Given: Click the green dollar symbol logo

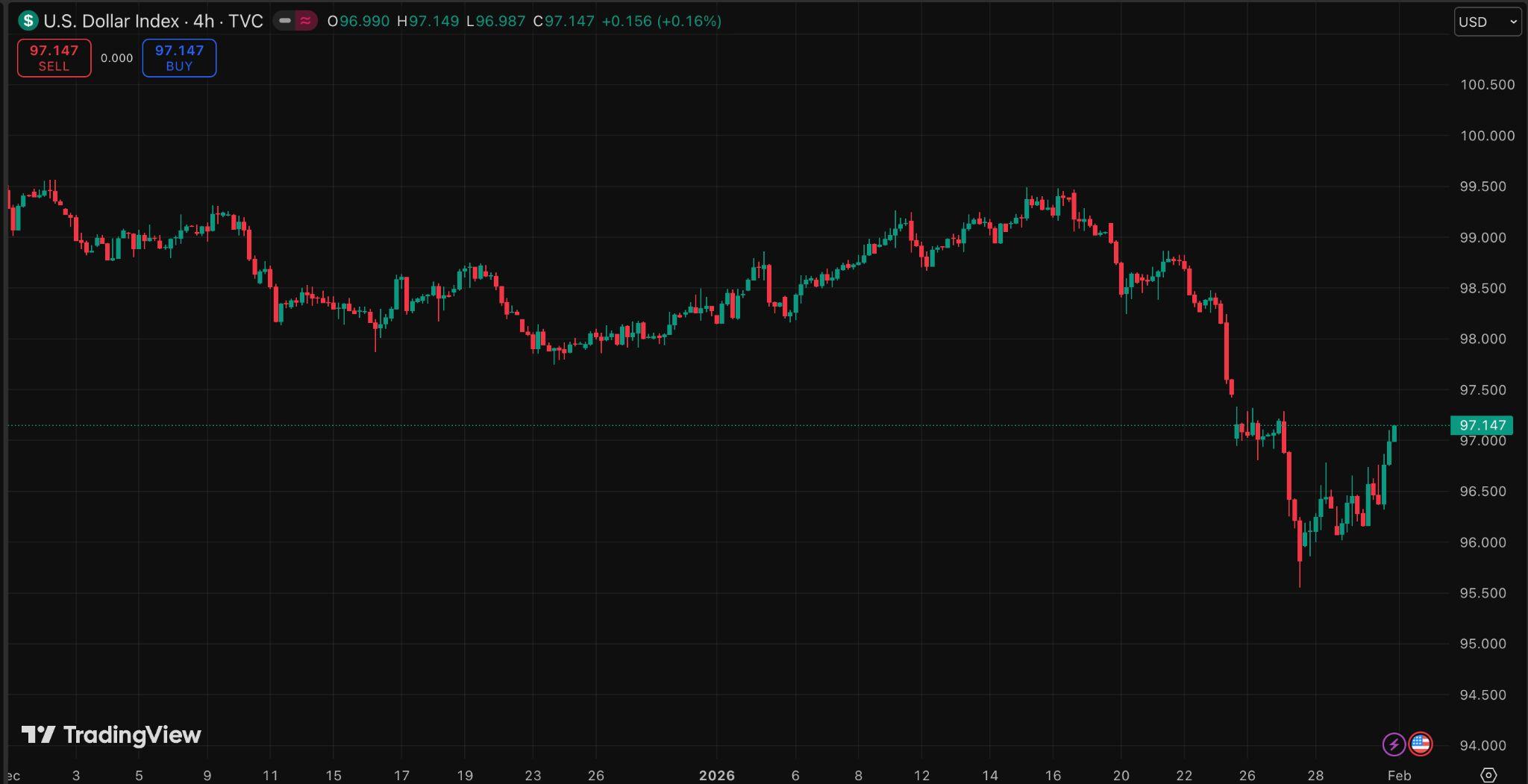Looking at the screenshot, I should tap(28, 21).
